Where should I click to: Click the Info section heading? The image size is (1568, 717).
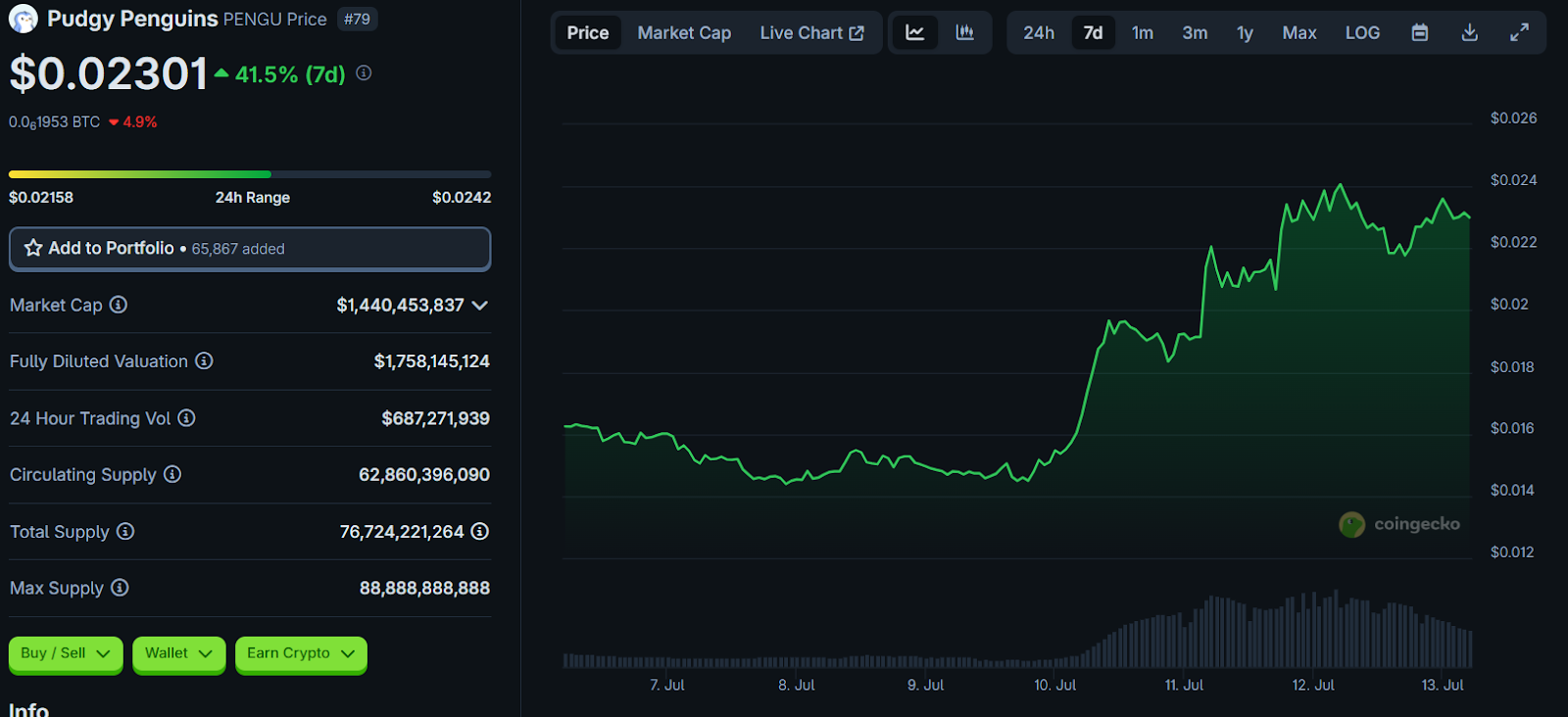pos(28,709)
